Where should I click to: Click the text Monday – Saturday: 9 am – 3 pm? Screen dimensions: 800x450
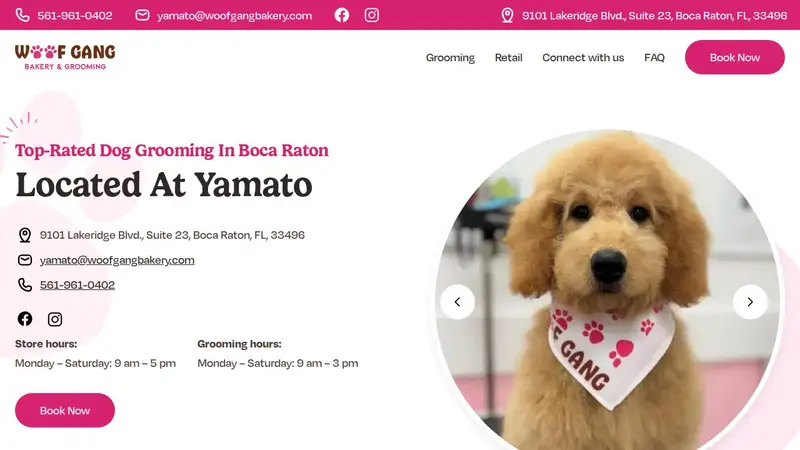(x=278, y=363)
